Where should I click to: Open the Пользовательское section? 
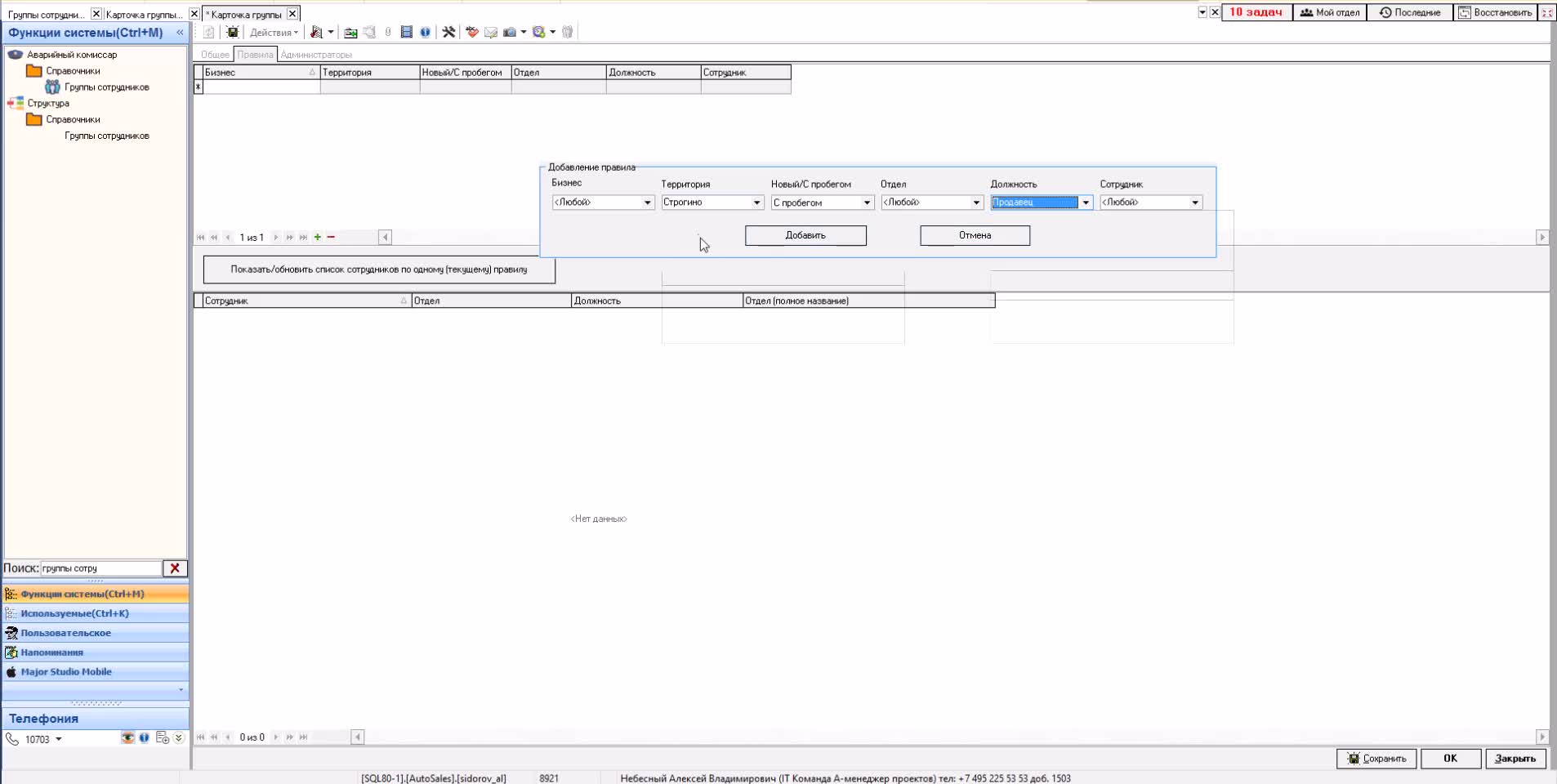click(x=96, y=633)
